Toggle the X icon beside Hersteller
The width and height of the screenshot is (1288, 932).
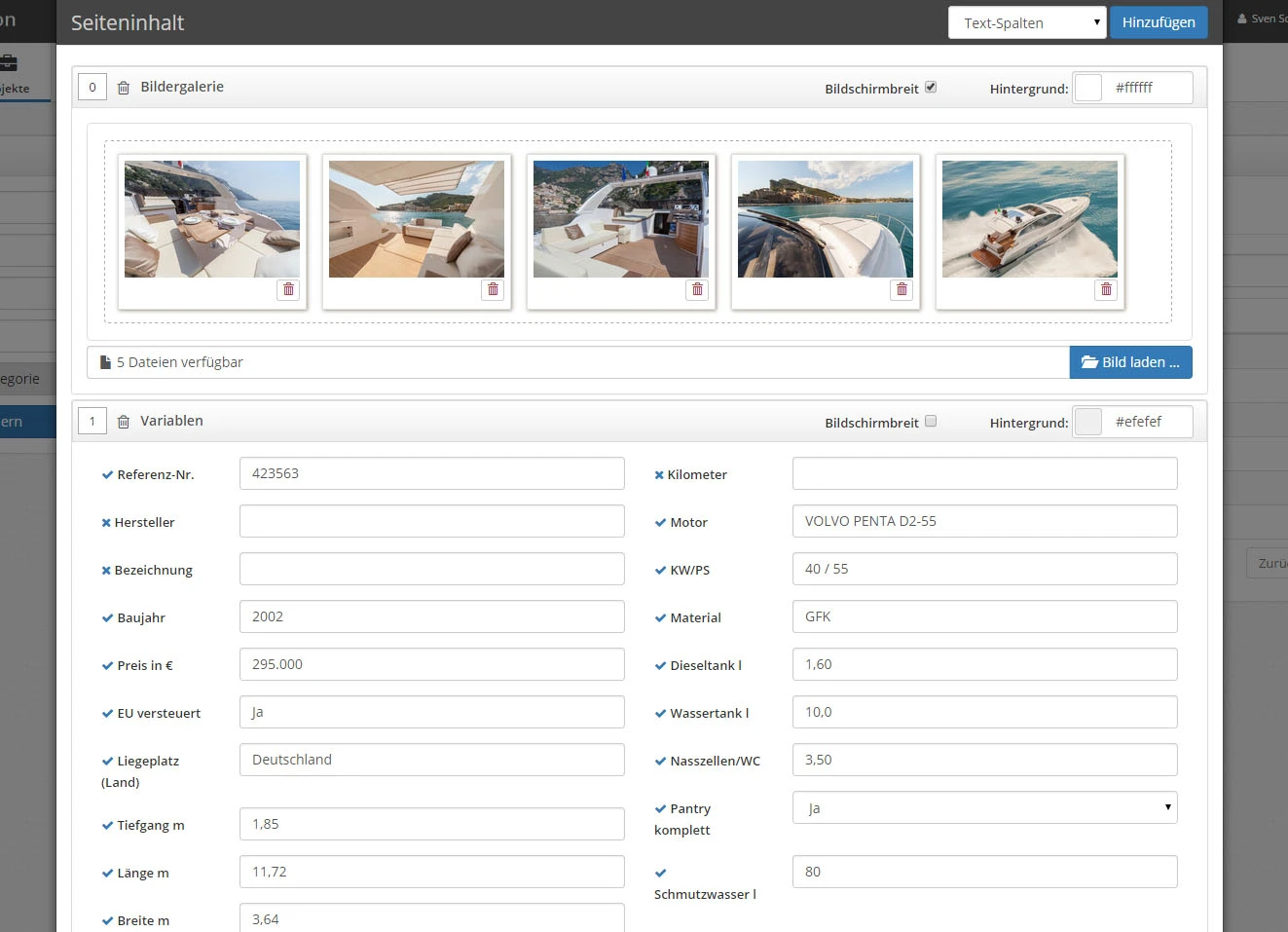coord(106,523)
